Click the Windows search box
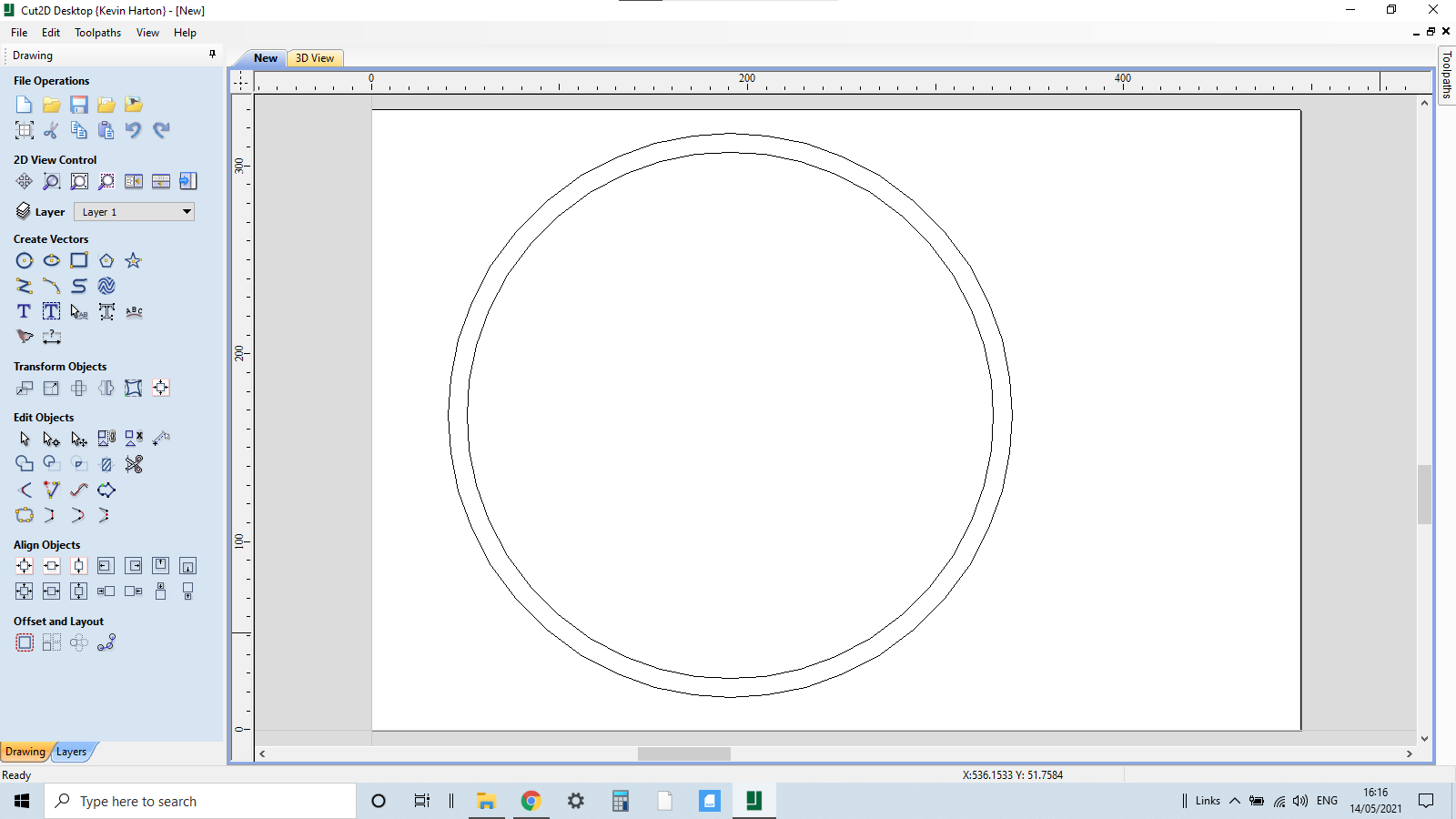The height and width of the screenshot is (819, 1456). [x=200, y=801]
